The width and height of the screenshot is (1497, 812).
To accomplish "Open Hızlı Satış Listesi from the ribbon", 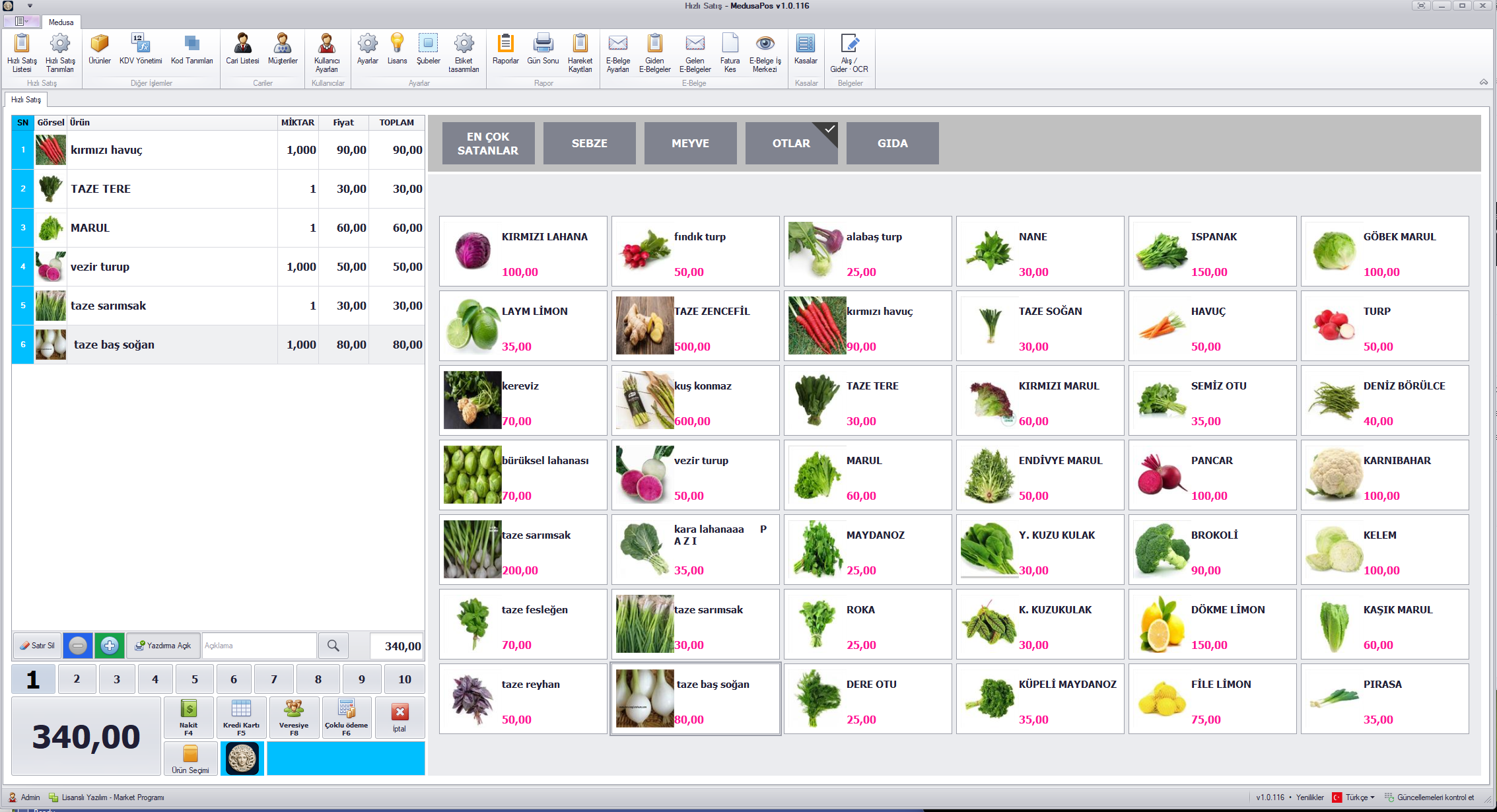I will 22,53.
